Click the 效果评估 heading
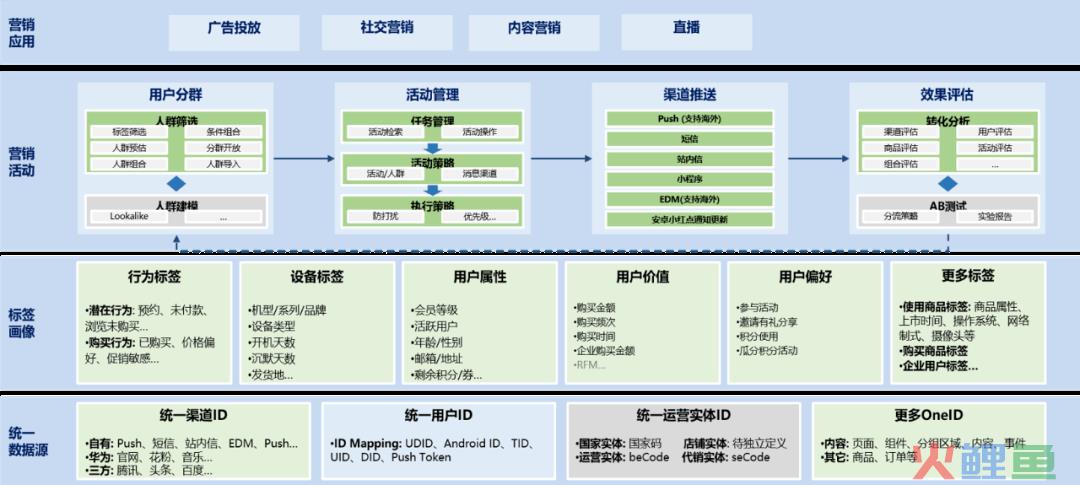Viewport: 1080px width, 485px height. [946, 95]
